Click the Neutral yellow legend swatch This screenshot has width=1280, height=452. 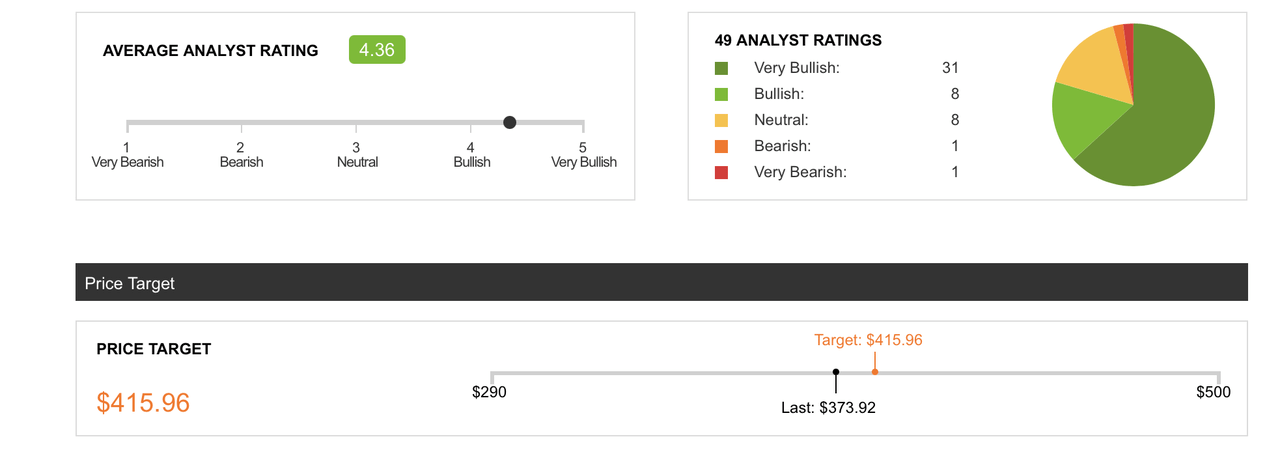(721, 120)
